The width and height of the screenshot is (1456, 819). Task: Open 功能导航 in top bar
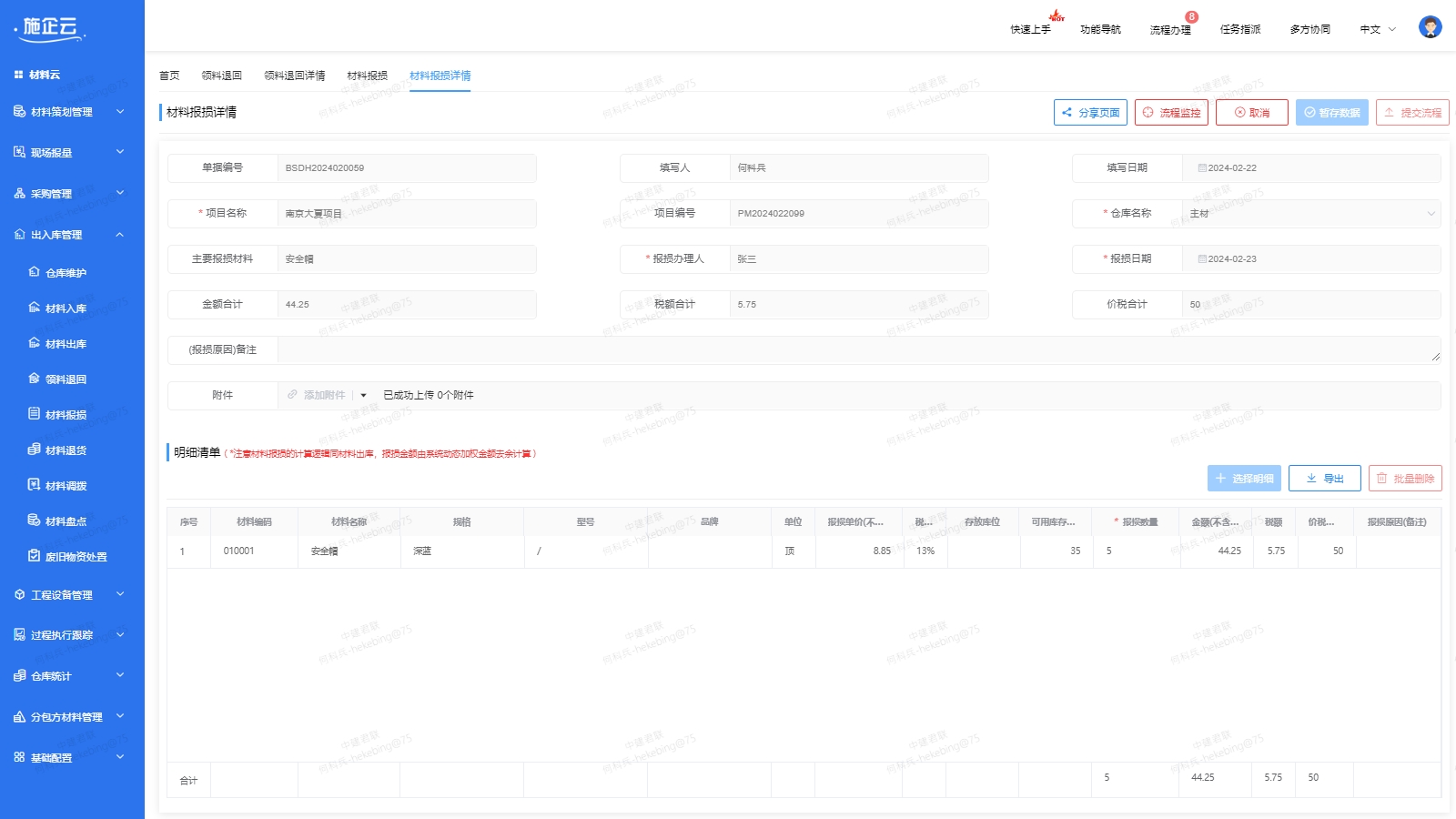click(x=1100, y=29)
